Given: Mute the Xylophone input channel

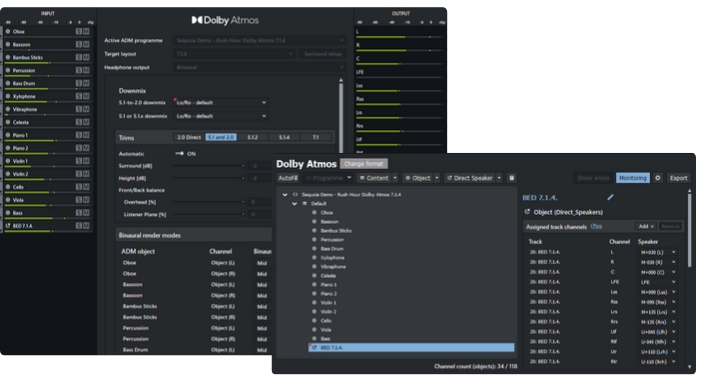Looking at the screenshot, I should tap(86, 96).
